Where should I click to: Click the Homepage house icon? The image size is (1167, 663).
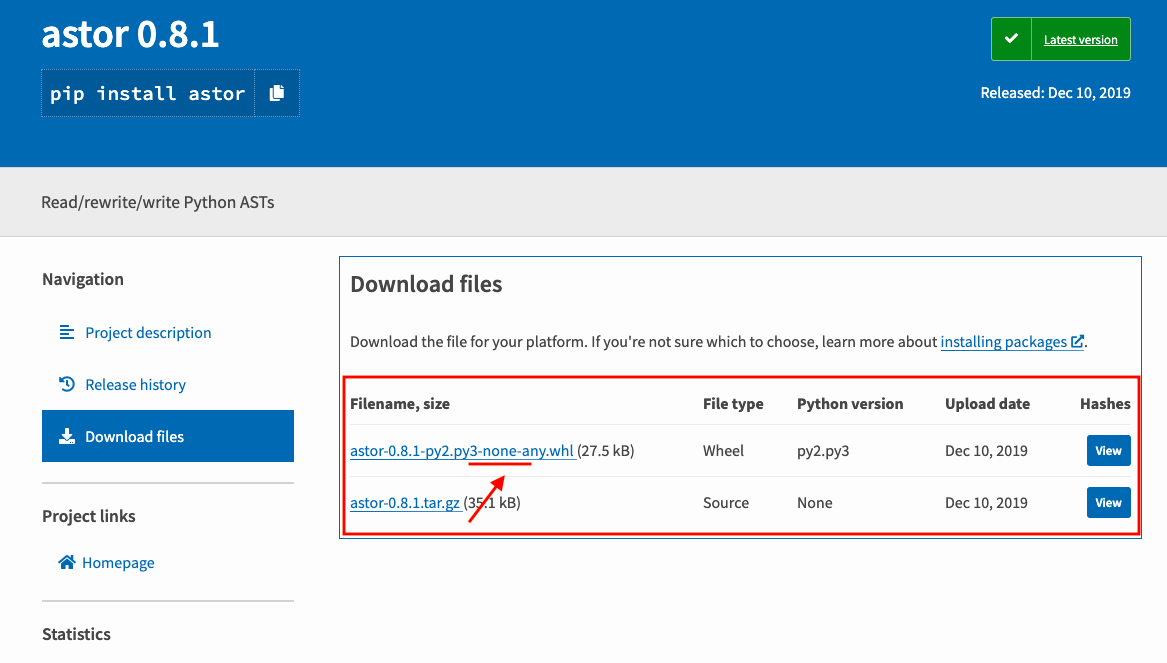point(67,562)
